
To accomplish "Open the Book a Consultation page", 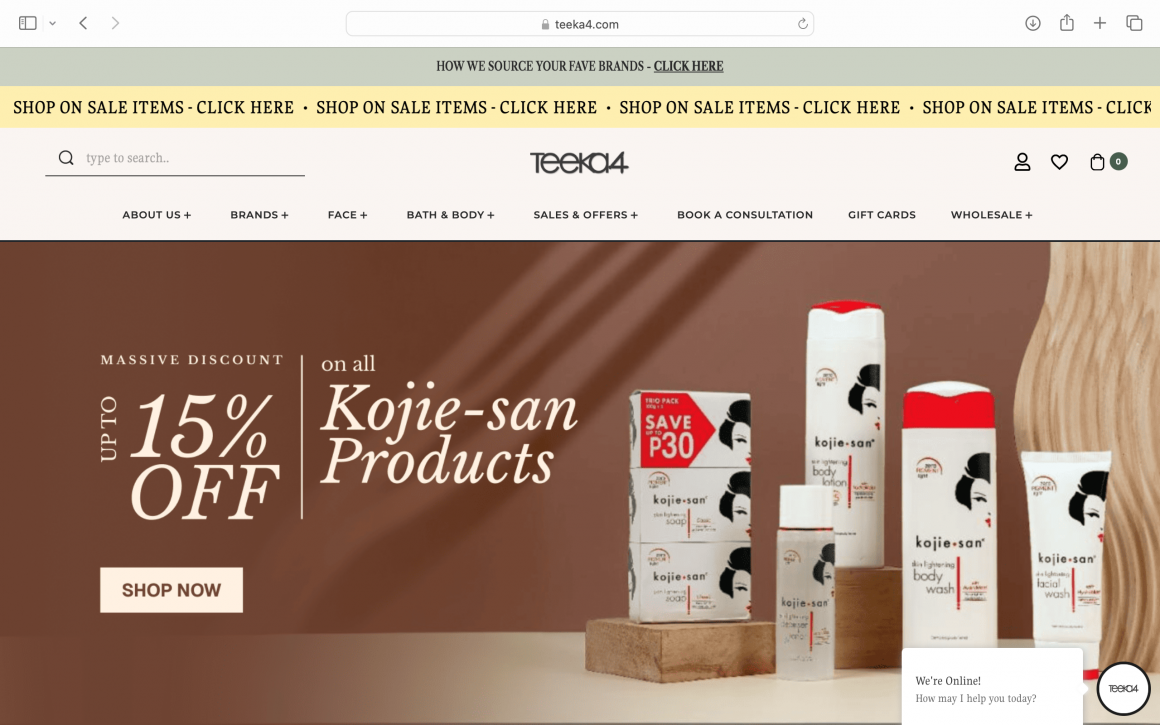I will pos(745,215).
